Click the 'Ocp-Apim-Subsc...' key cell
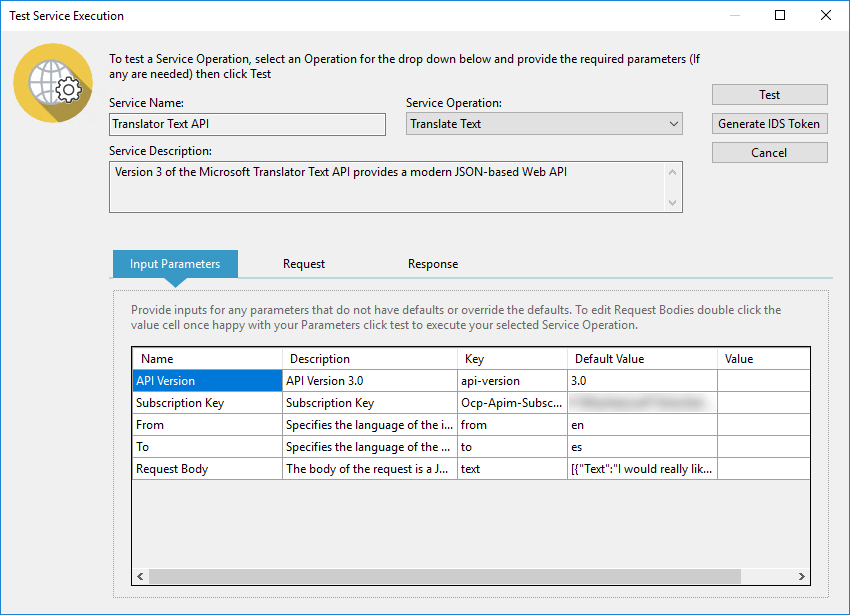850x615 pixels. [x=512, y=403]
